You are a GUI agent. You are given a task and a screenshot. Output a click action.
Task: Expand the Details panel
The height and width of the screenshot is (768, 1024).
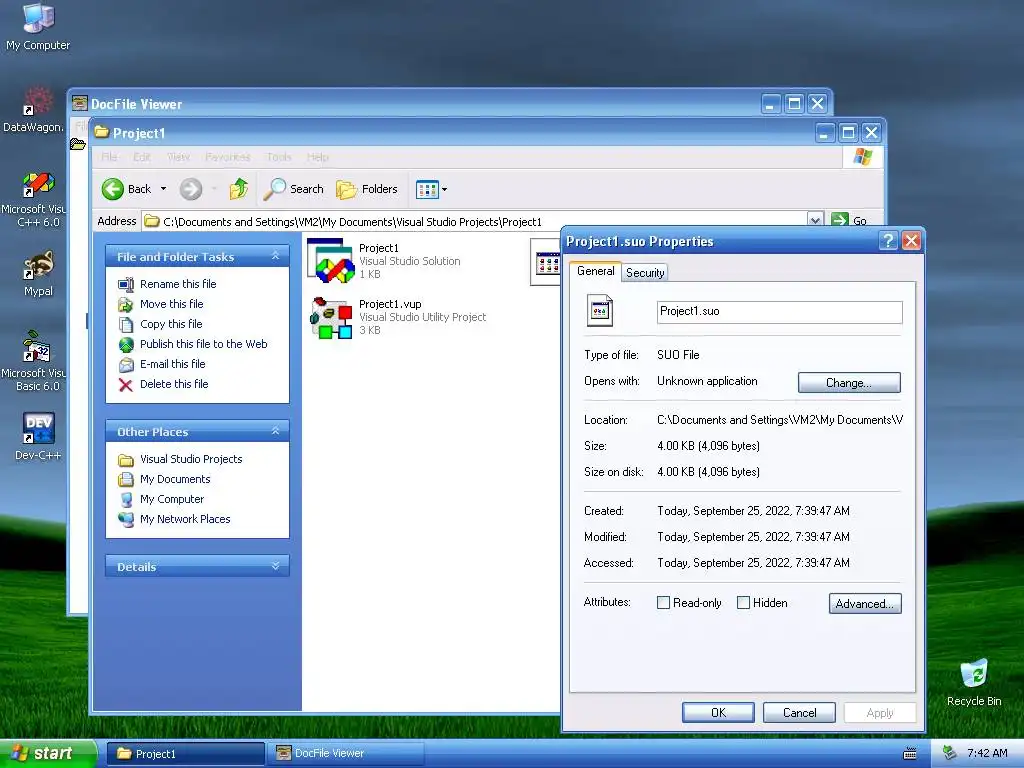pyautogui.click(x=276, y=566)
